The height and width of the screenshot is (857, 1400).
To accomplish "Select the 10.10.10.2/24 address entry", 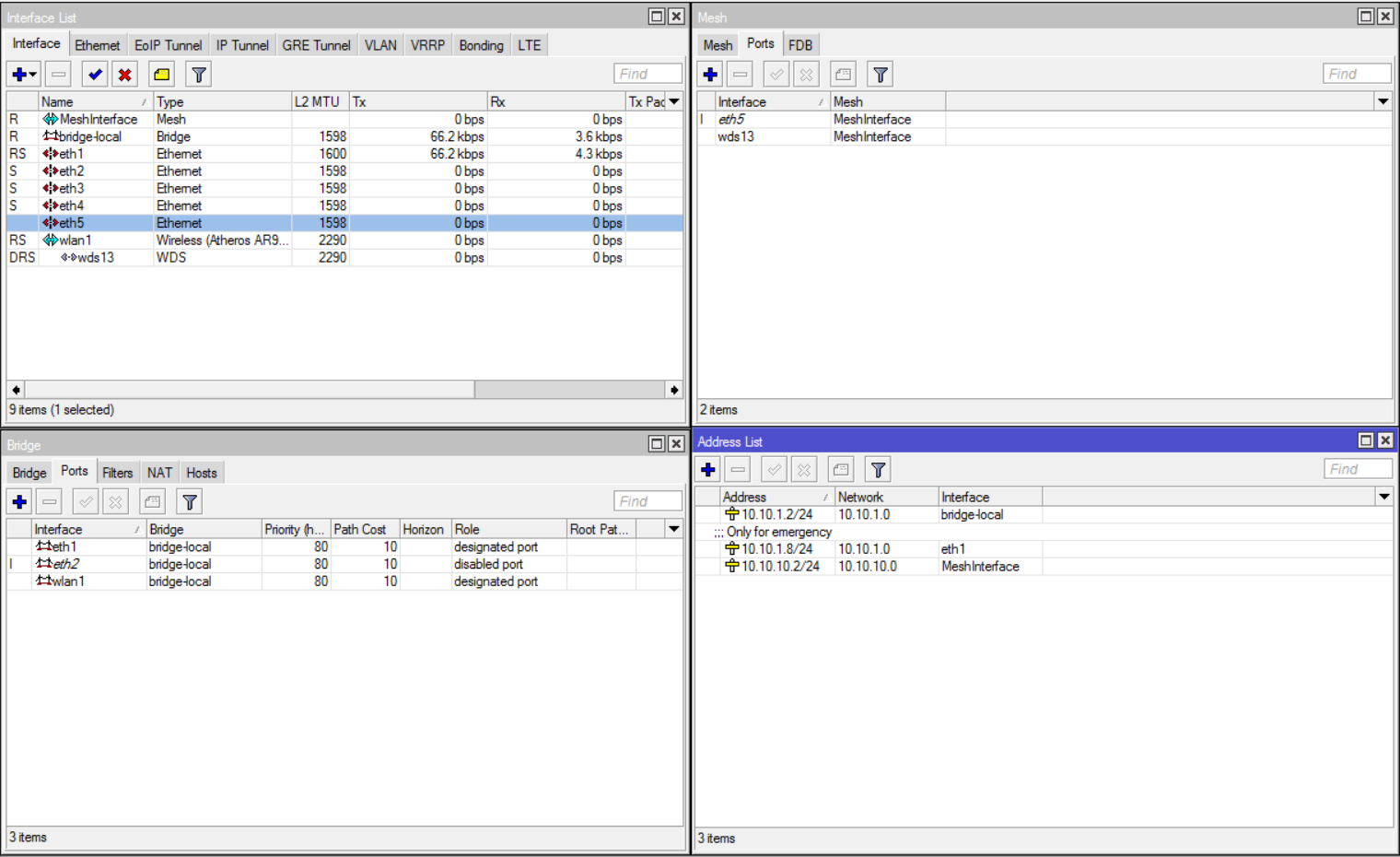I will [x=779, y=567].
